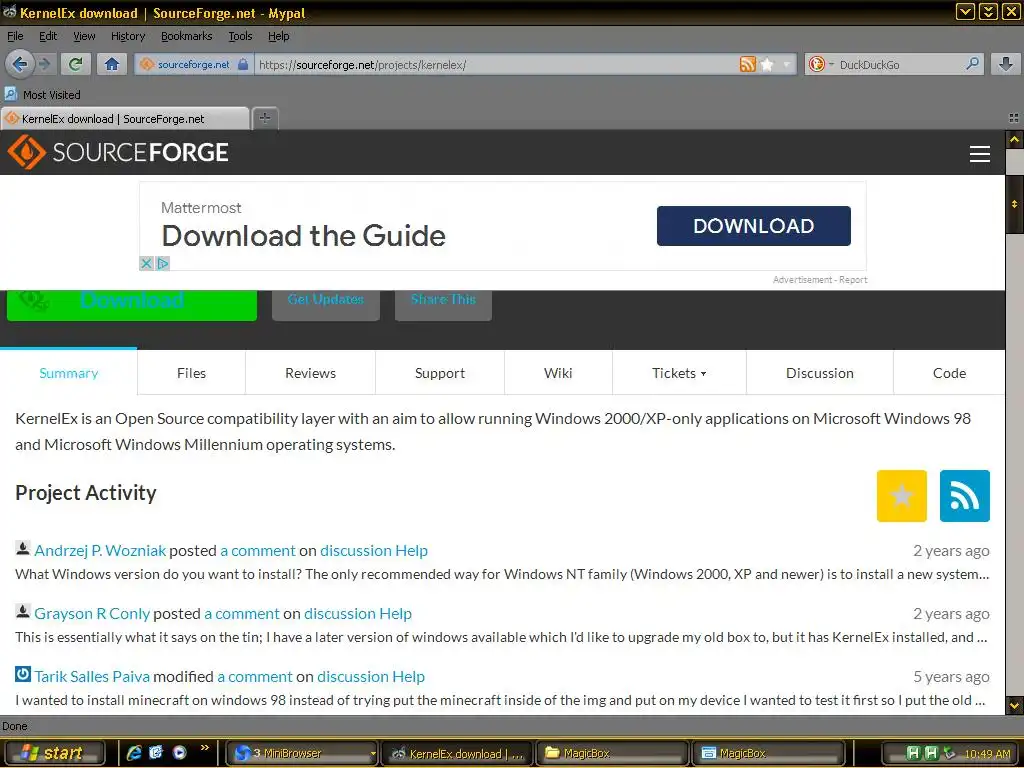Go to the browser Home page icon
Screen dimensions: 1024x768
pos(112,64)
